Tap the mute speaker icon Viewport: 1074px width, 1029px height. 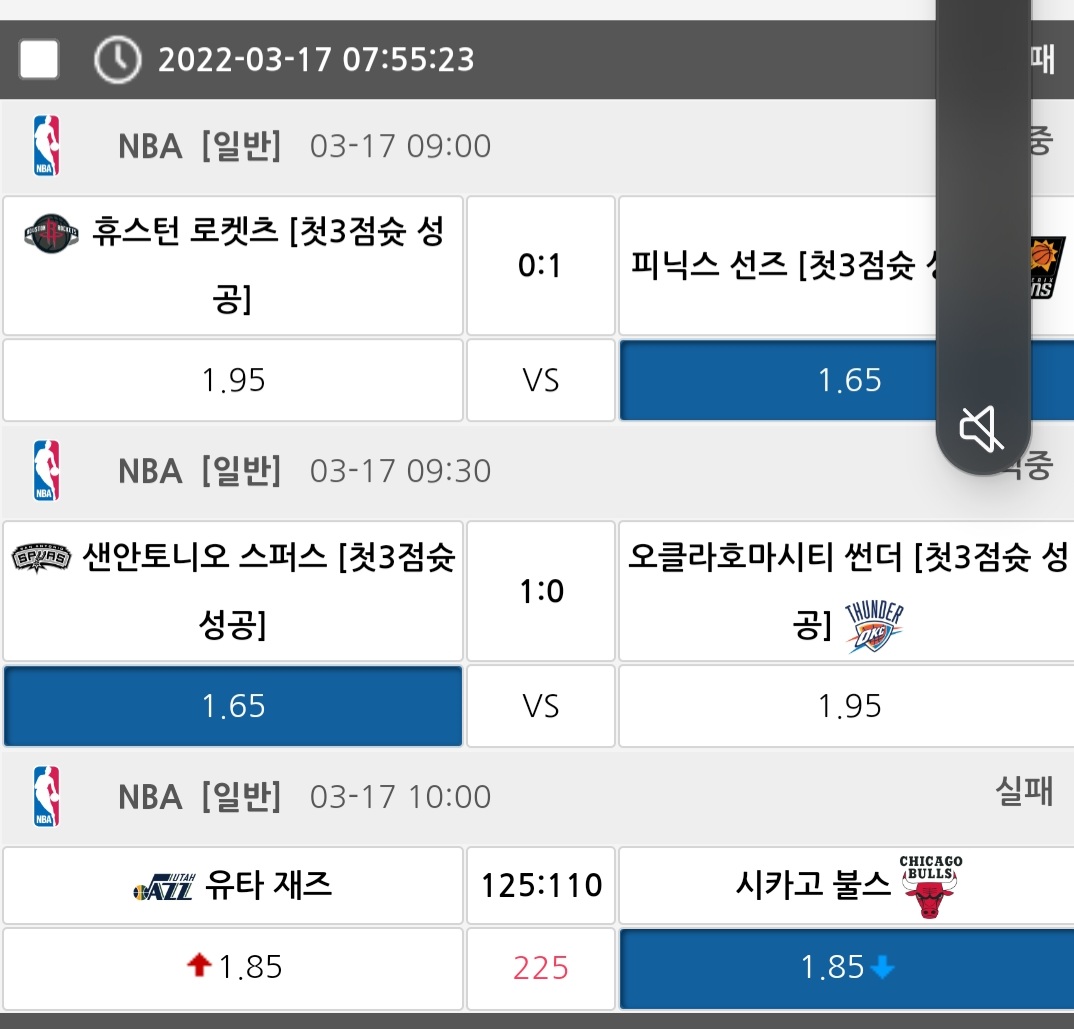click(x=982, y=429)
